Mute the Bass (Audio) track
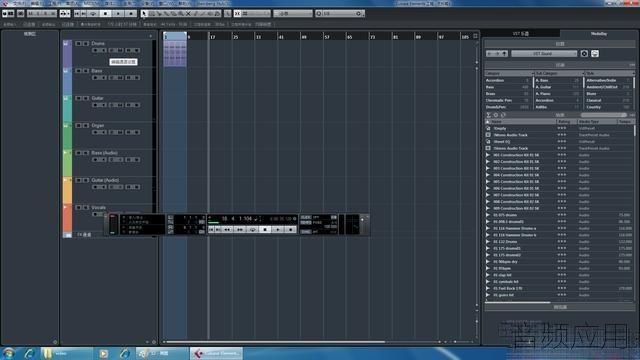 click(78, 153)
